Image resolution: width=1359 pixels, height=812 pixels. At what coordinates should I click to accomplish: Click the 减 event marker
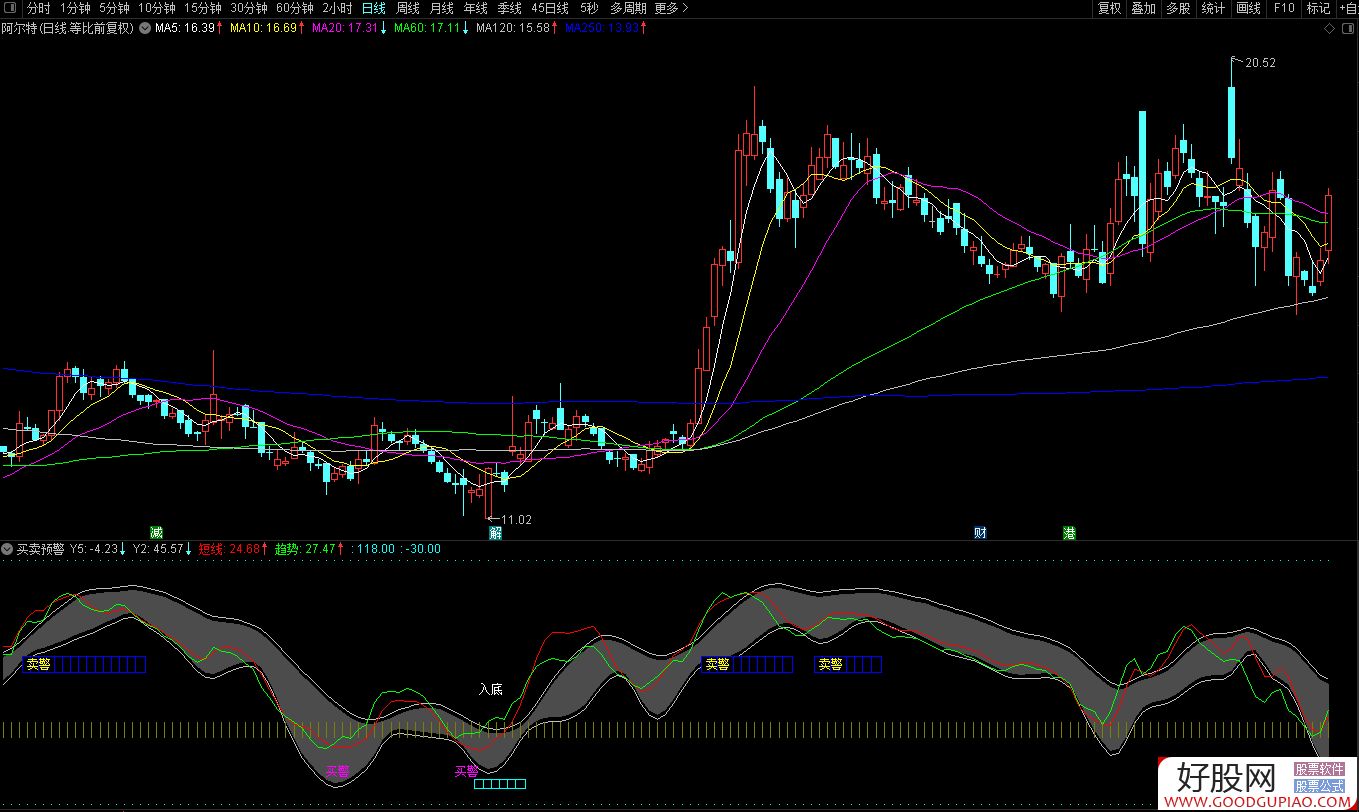click(x=156, y=532)
